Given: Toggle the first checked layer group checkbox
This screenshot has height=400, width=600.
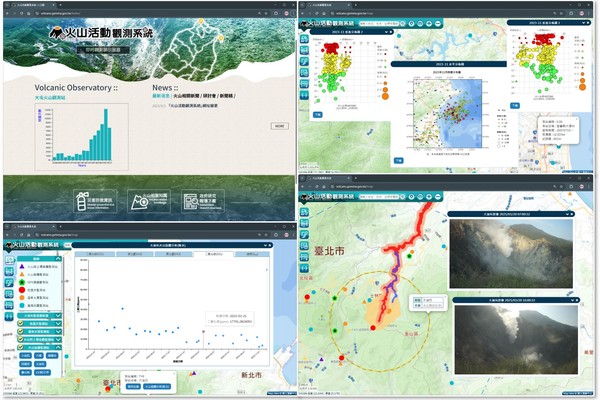Looking at the screenshot, I should coord(21,324).
